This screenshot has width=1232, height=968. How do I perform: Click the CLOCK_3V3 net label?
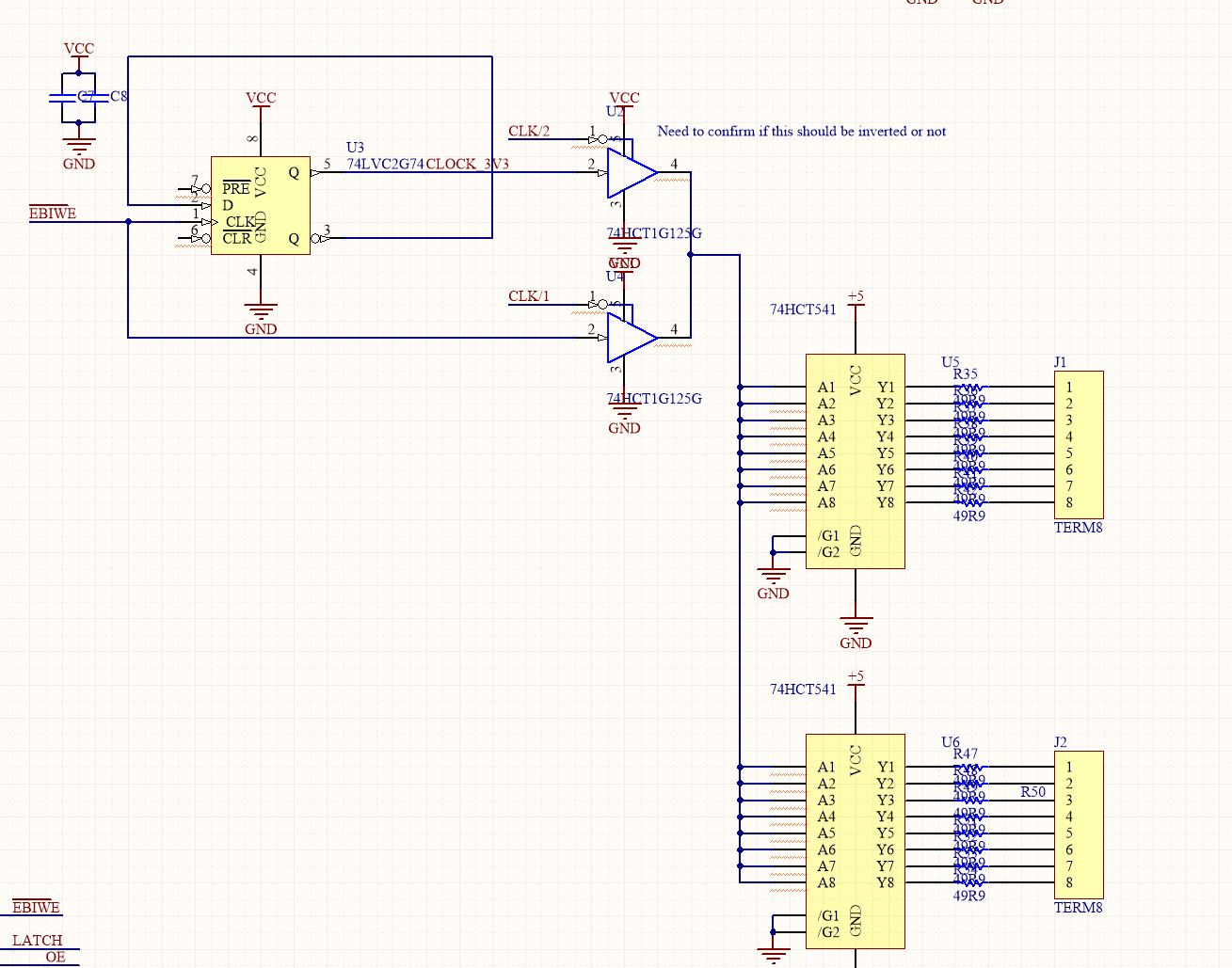coord(468,164)
